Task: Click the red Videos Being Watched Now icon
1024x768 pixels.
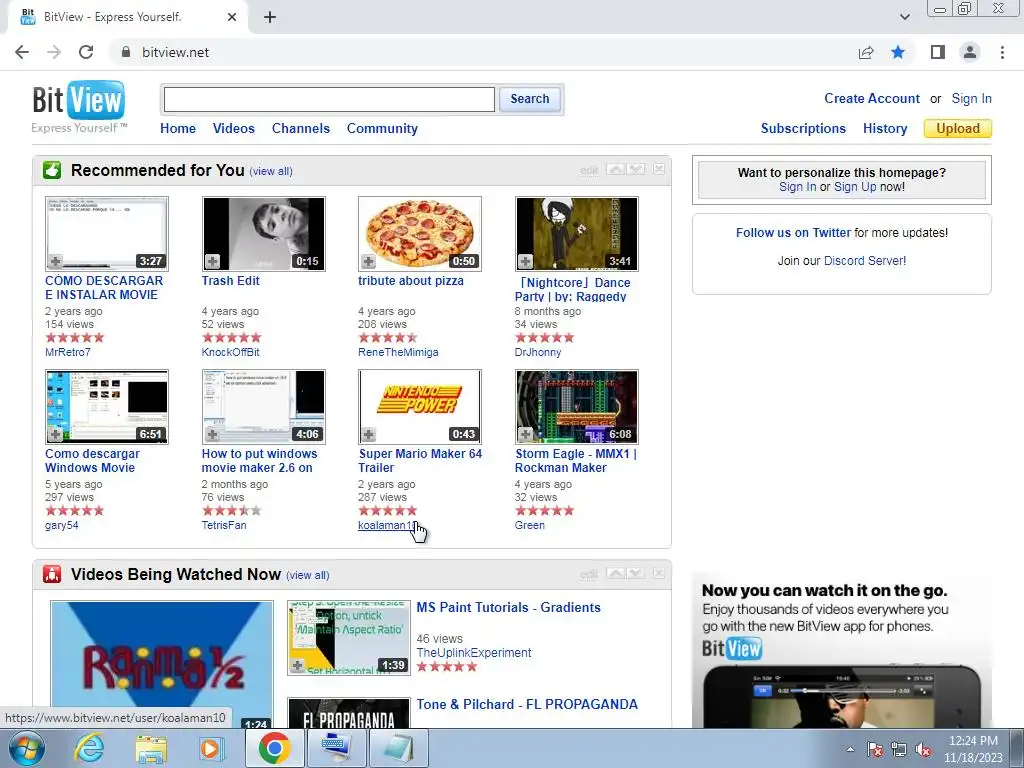Action: click(52, 574)
